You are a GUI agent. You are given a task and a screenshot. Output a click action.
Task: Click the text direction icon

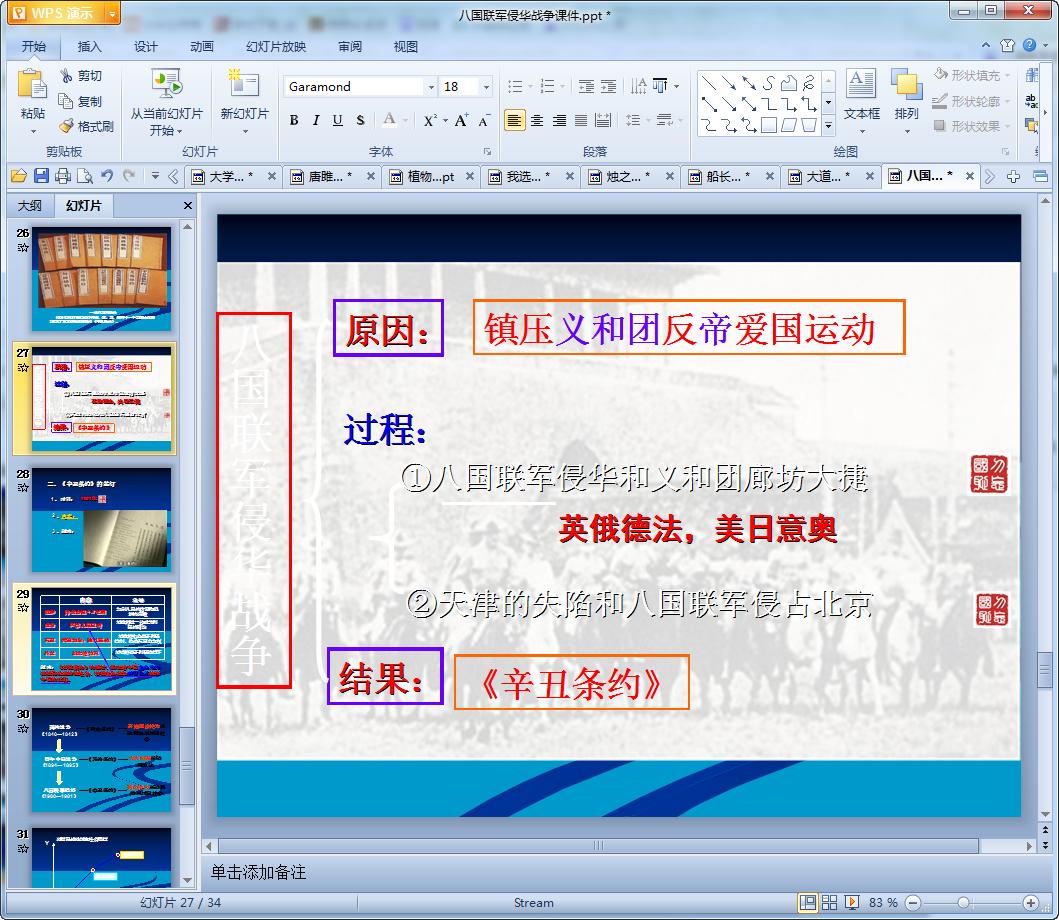tap(638, 86)
